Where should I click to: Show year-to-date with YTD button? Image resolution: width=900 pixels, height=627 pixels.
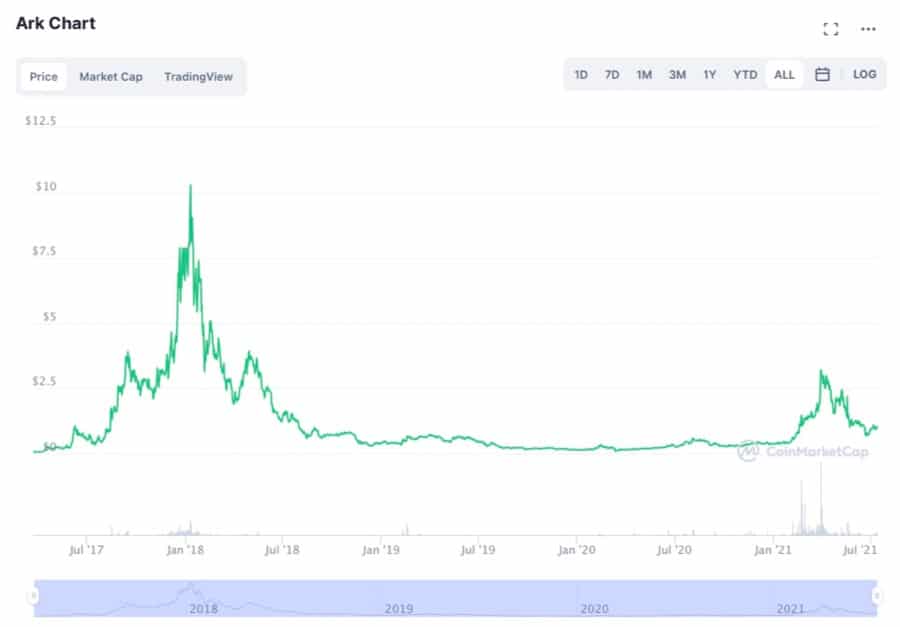(x=745, y=75)
